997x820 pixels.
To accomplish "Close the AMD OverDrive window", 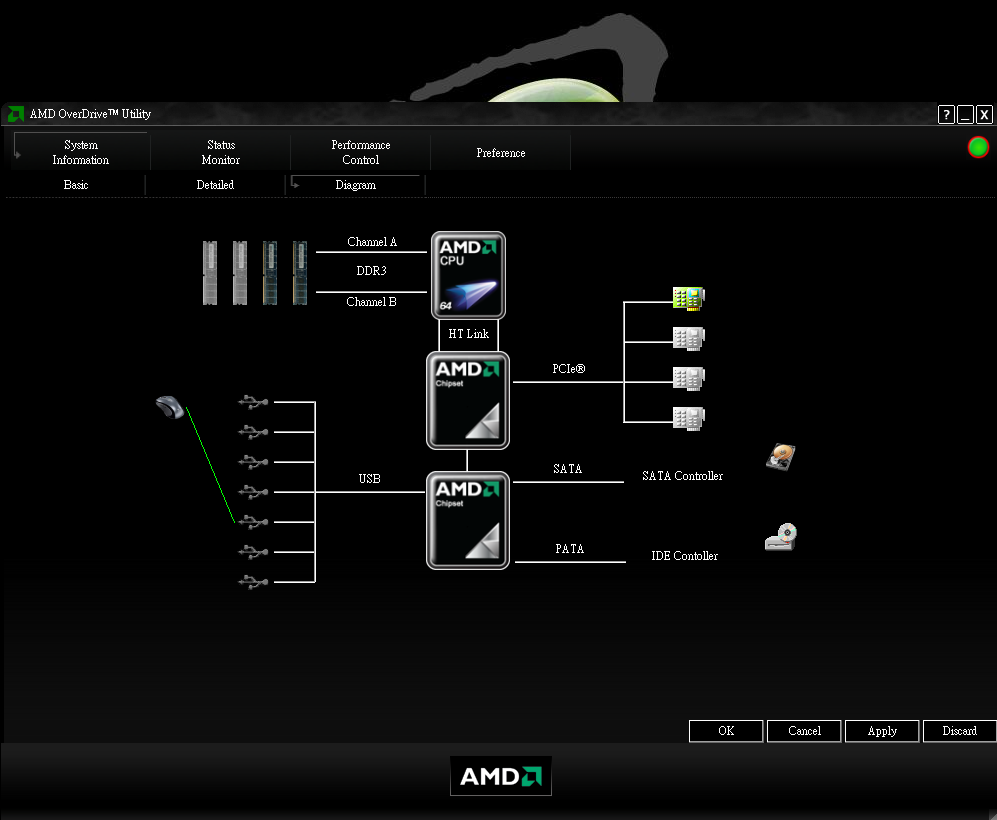I will (x=984, y=114).
